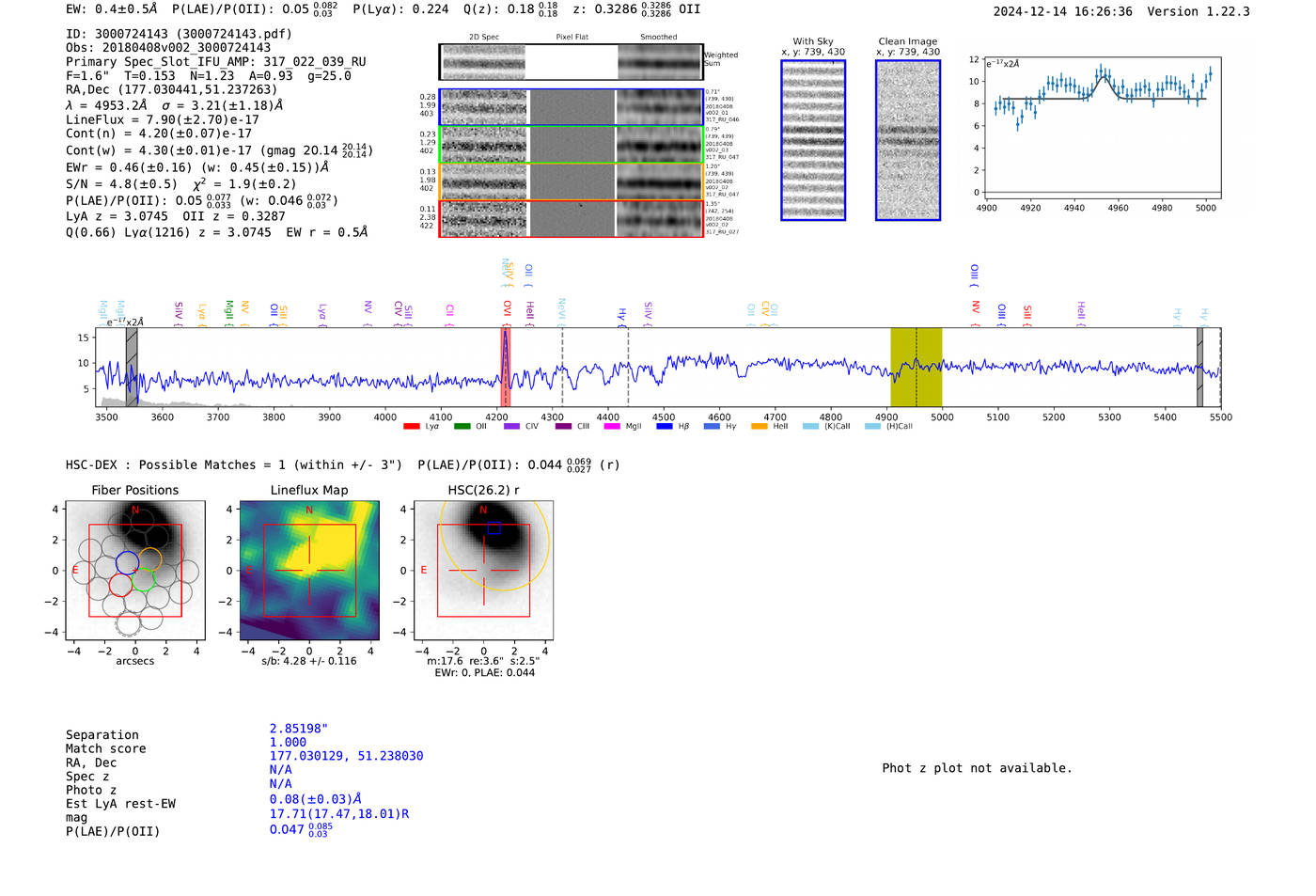Click 'Phot z plot not available.' message
Screen dimensions: 1316x896
(x=978, y=768)
